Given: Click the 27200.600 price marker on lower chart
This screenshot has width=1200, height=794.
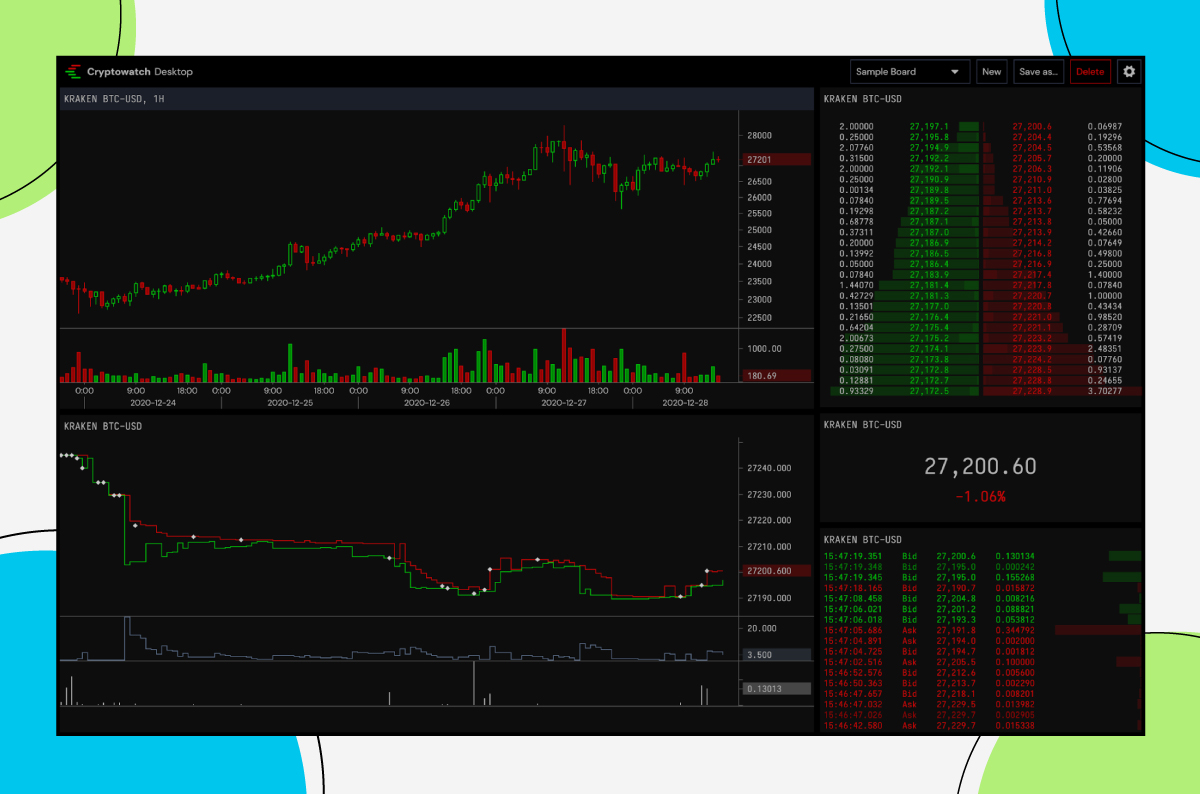Looking at the screenshot, I should pyautogui.click(x=777, y=571).
